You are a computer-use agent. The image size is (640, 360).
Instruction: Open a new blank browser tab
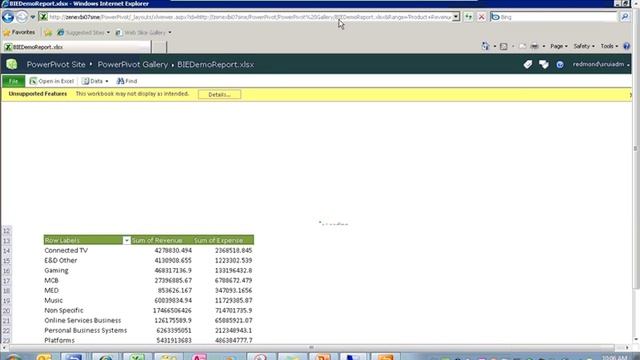(x=159, y=47)
